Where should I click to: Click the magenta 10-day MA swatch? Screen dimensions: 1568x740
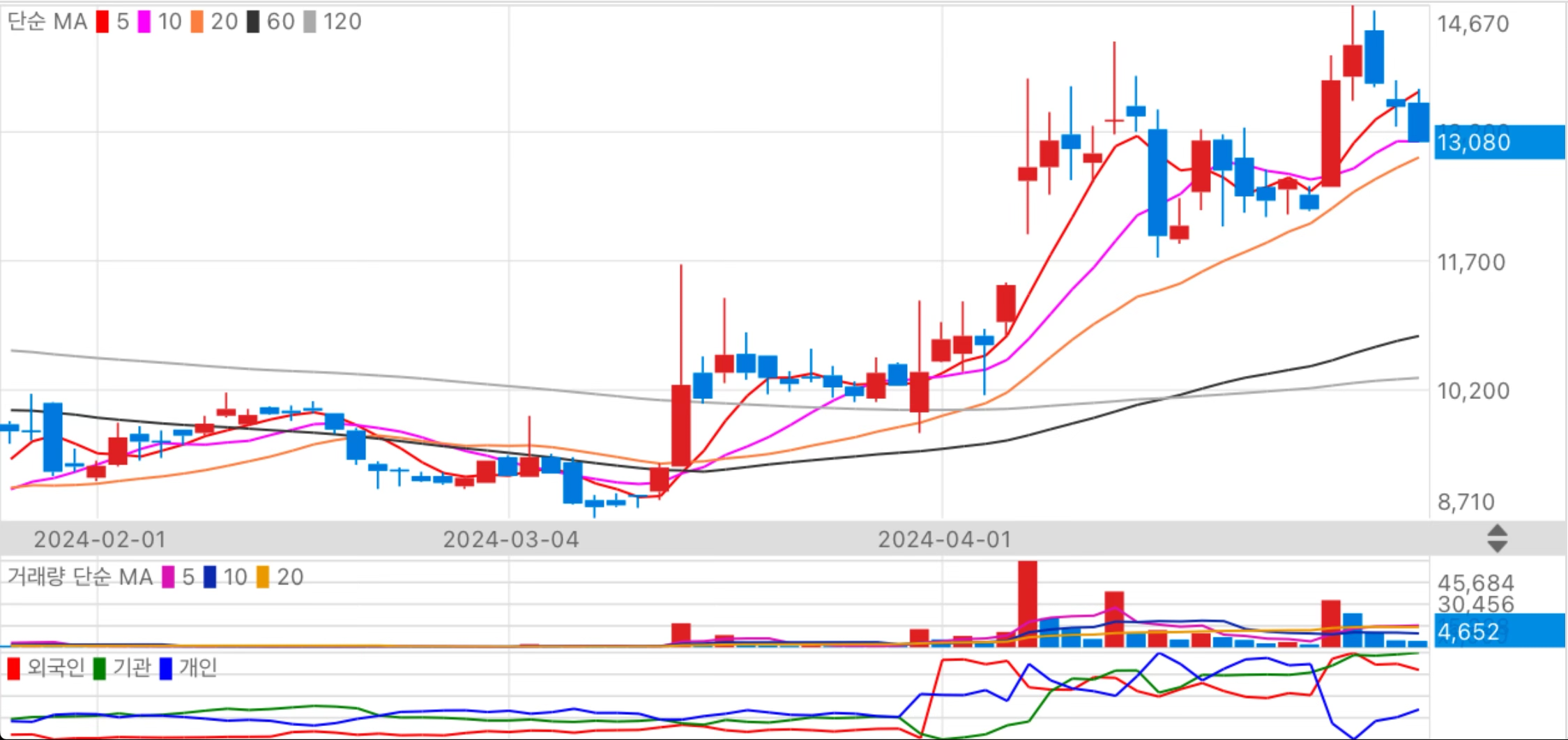[144, 22]
